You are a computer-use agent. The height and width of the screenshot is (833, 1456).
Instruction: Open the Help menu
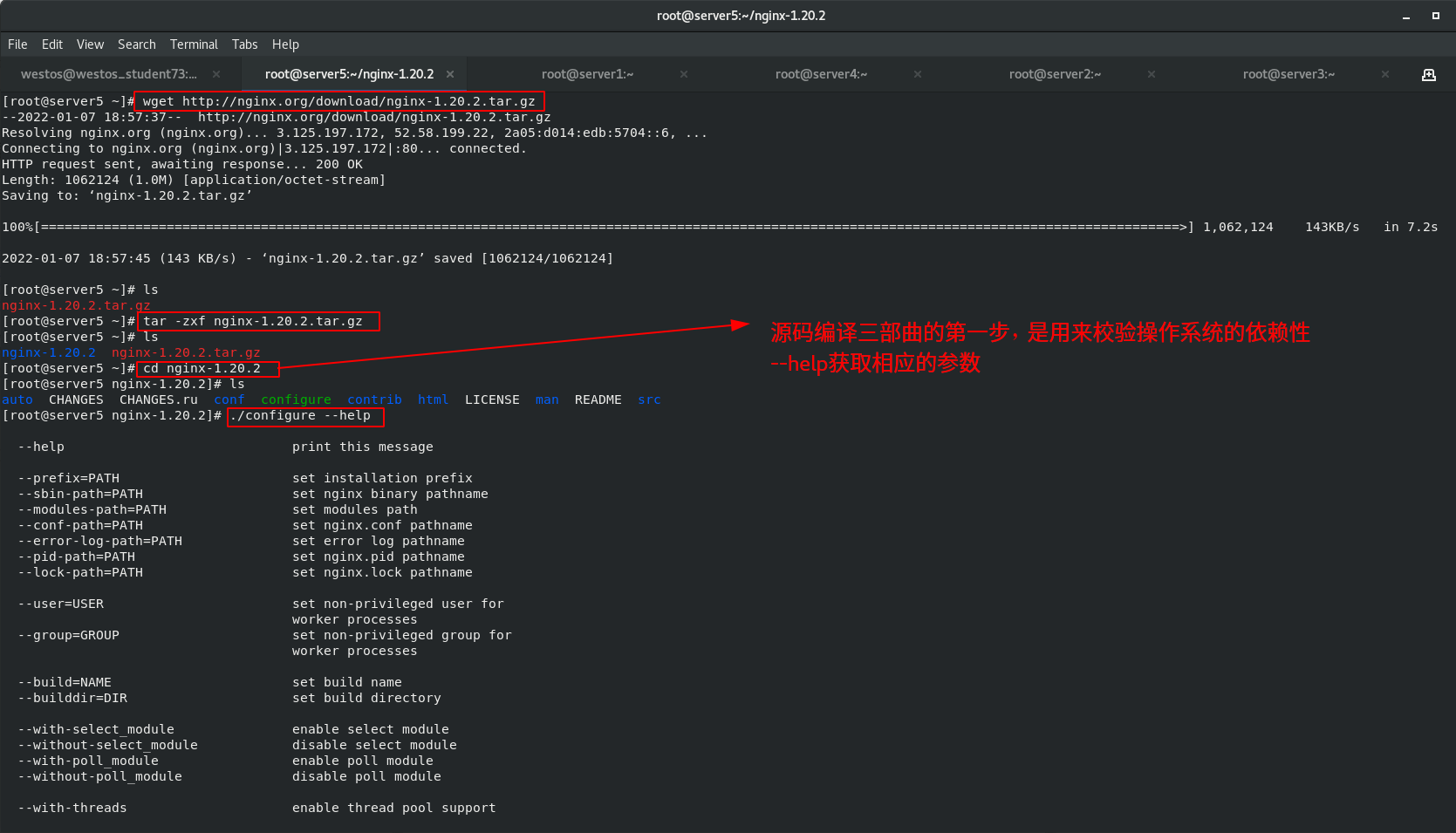(x=285, y=44)
